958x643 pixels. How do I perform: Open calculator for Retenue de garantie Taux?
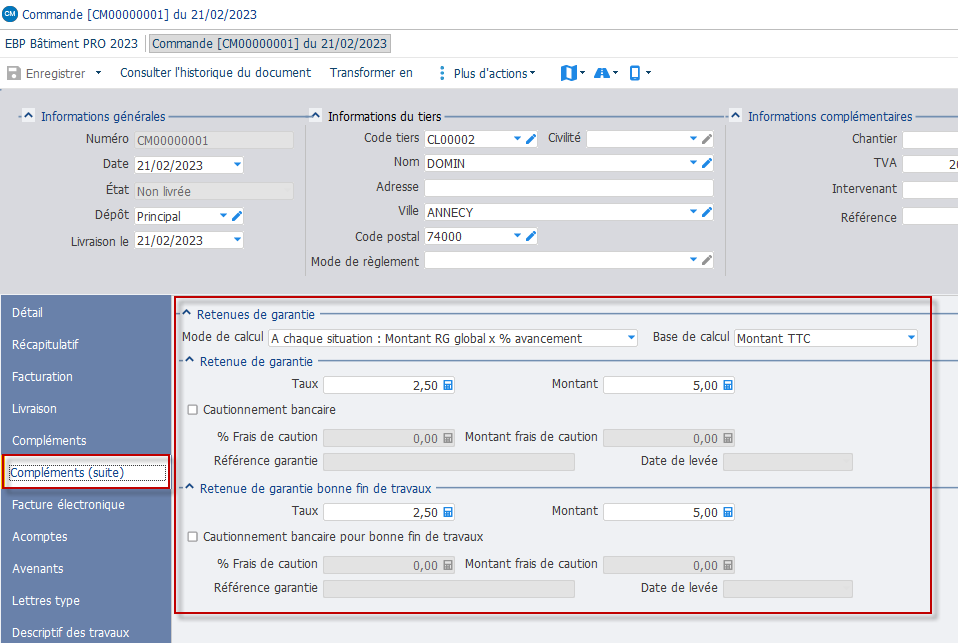click(448, 385)
